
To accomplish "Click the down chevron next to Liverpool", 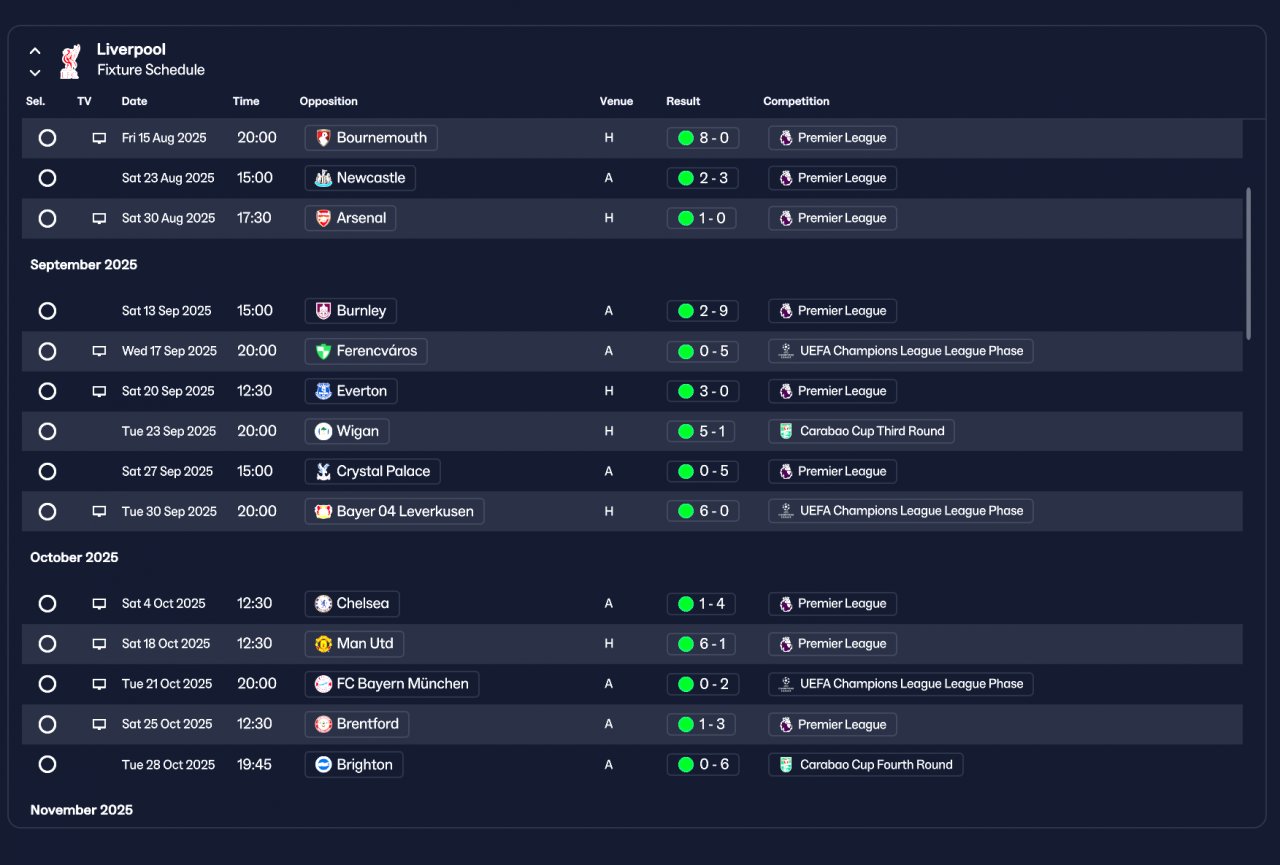I will tap(35, 72).
